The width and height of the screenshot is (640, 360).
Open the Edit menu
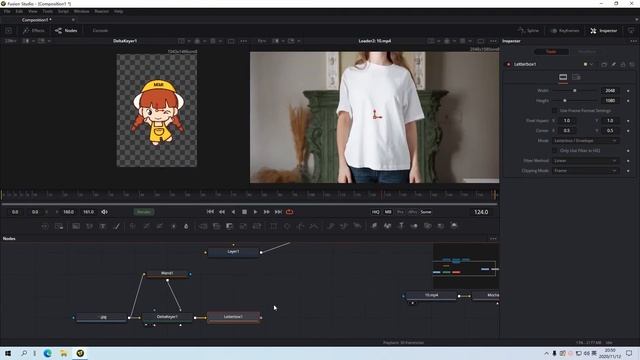tap(19, 11)
